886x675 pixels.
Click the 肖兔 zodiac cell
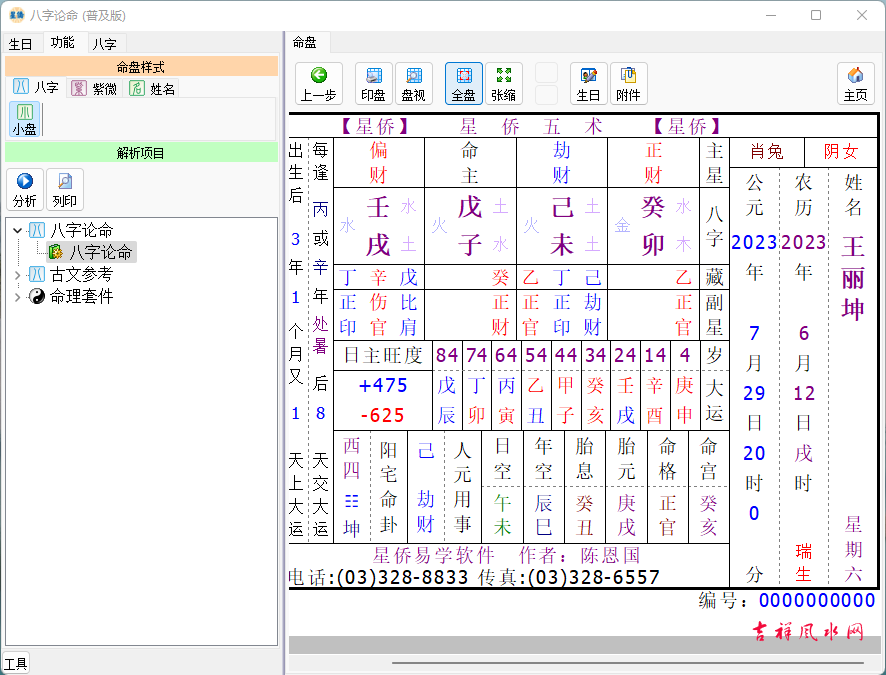point(767,152)
